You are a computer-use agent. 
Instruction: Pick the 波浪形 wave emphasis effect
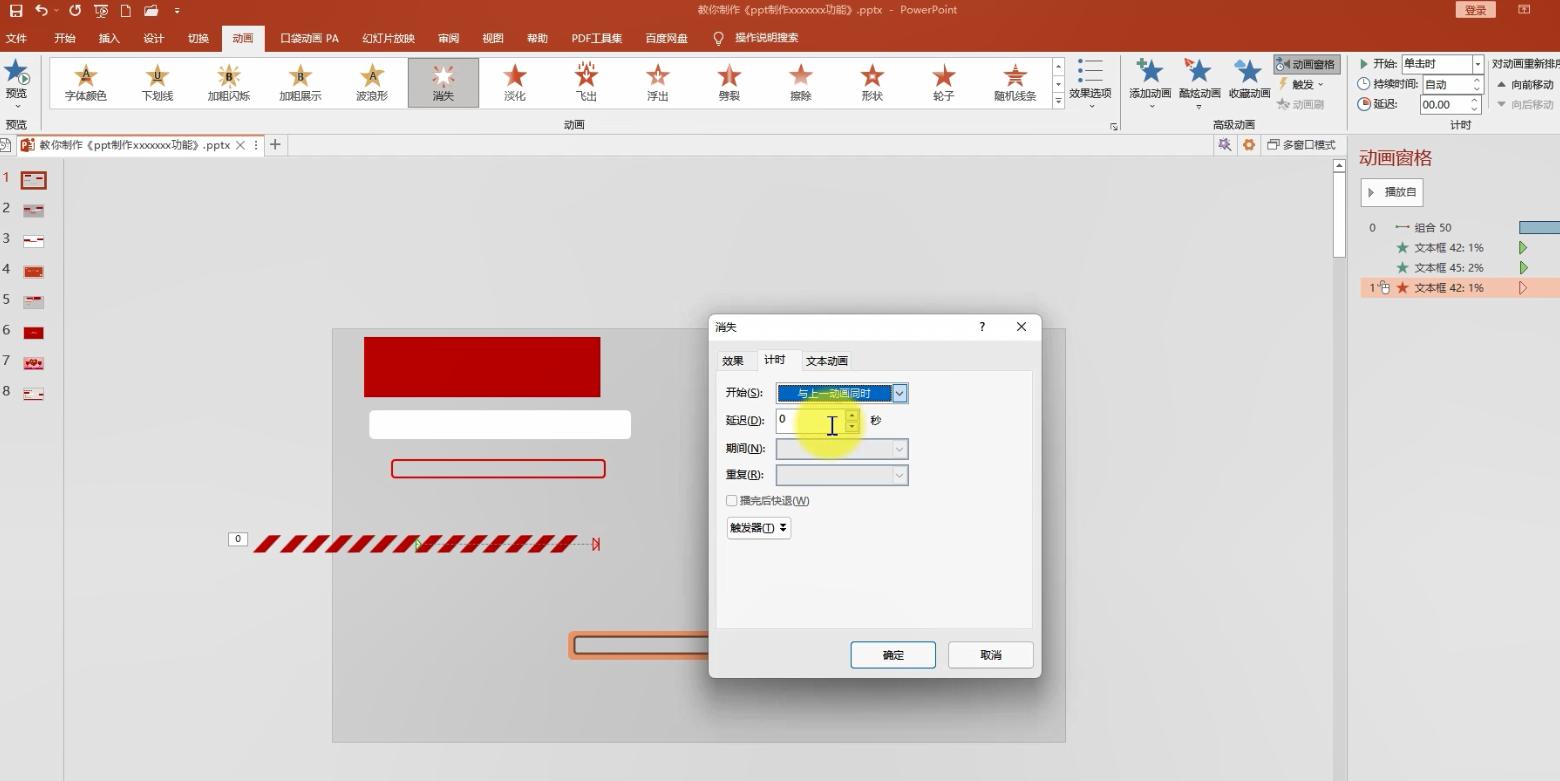(372, 82)
